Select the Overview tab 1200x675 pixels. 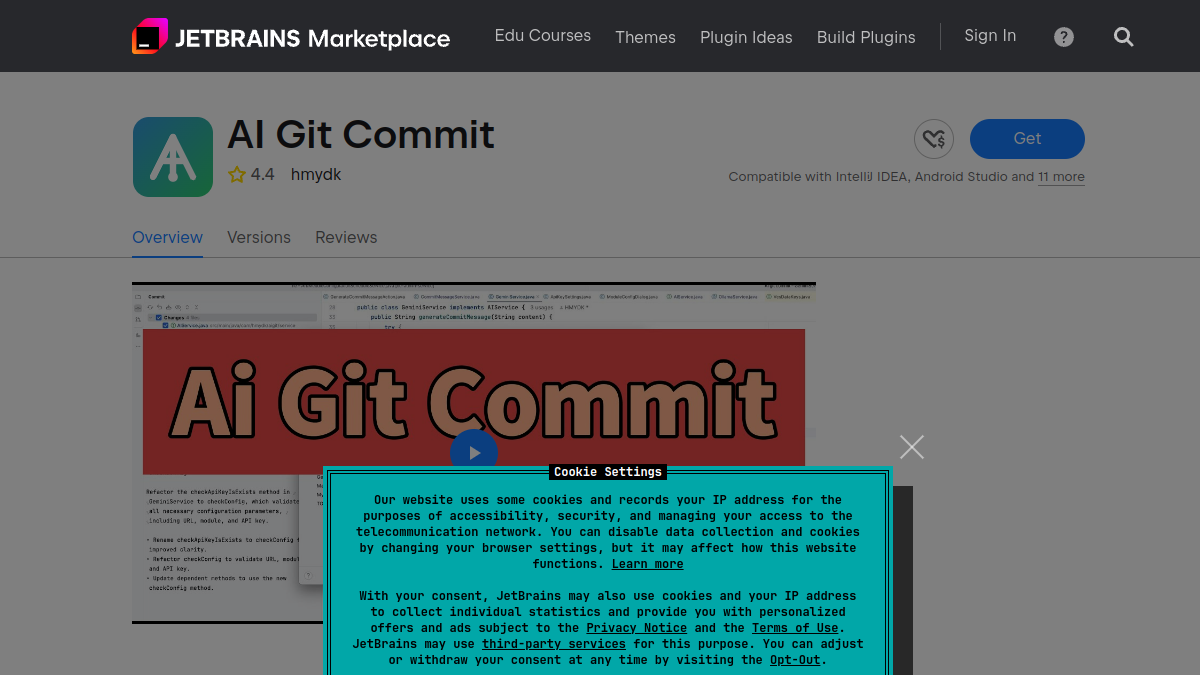(x=167, y=237)
